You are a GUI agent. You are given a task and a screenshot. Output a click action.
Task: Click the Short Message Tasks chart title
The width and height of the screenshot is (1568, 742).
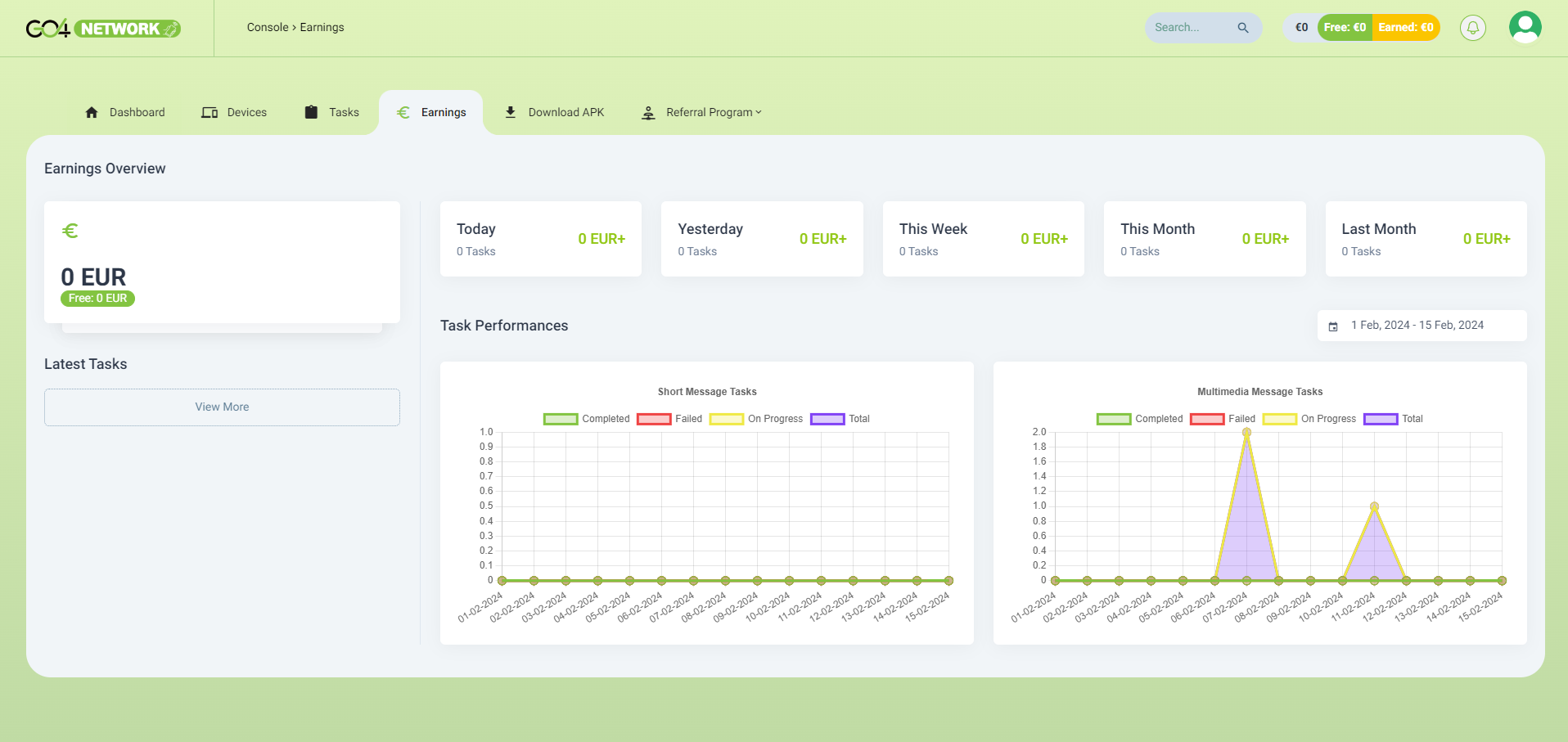[707, 392]
